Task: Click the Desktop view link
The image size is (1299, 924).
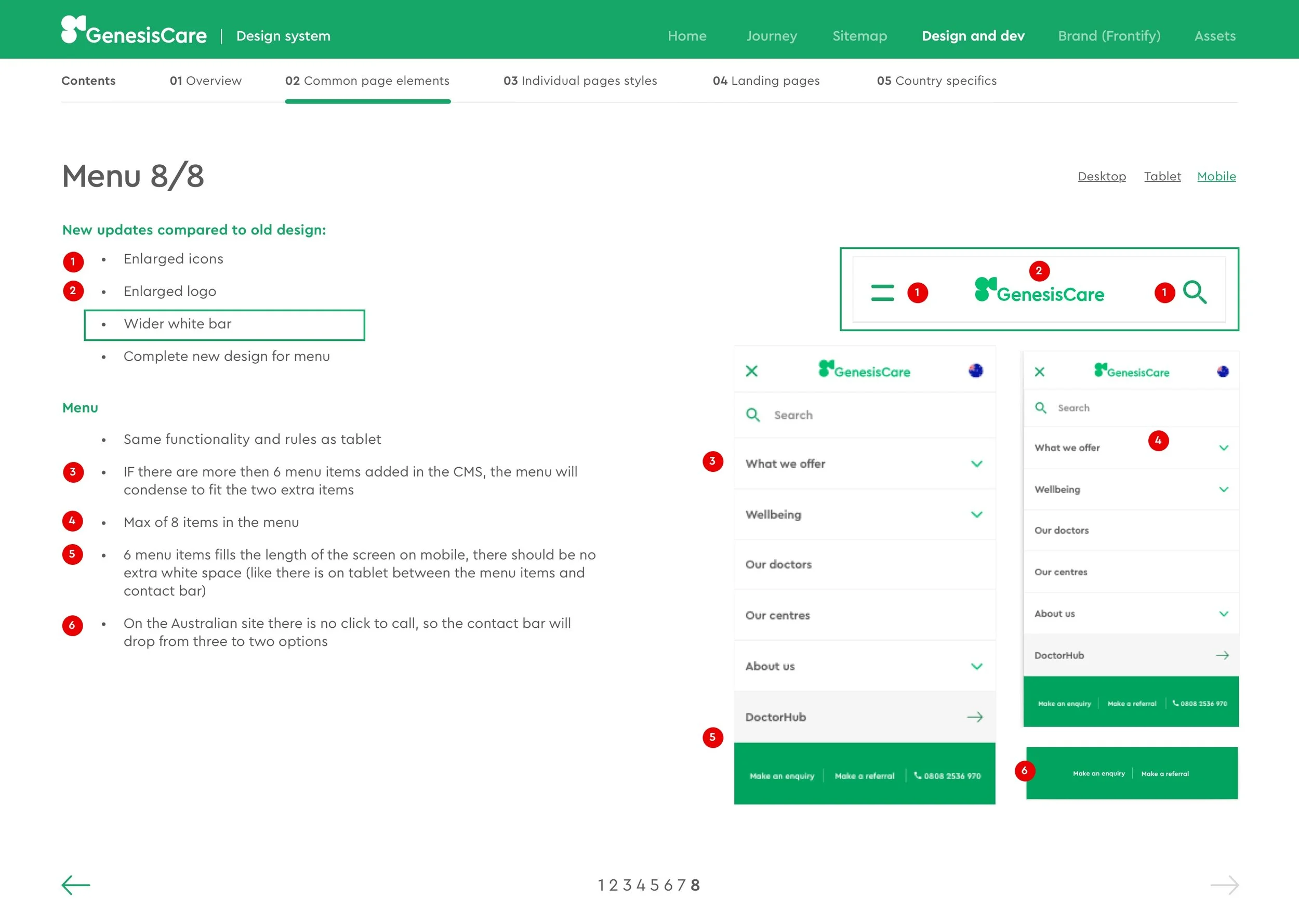Action: [1102, 176]
